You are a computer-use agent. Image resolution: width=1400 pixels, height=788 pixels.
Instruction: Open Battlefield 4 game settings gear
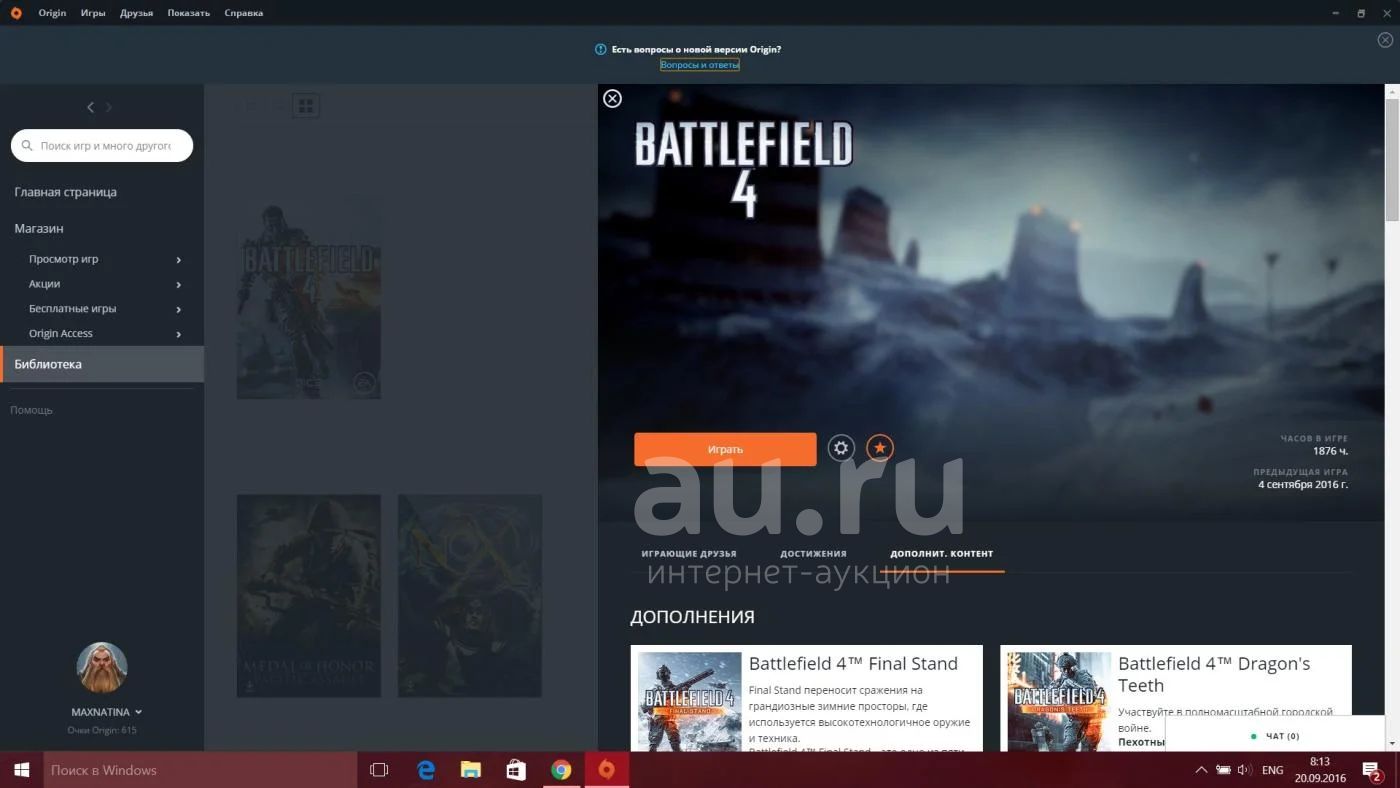pos(841,448)
